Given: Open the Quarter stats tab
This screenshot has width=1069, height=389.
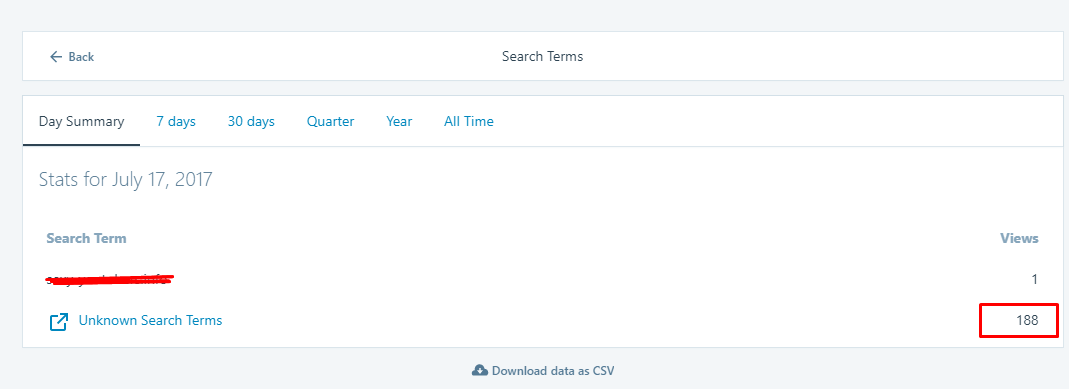Looking at the screenshot, I should (331, 122).
